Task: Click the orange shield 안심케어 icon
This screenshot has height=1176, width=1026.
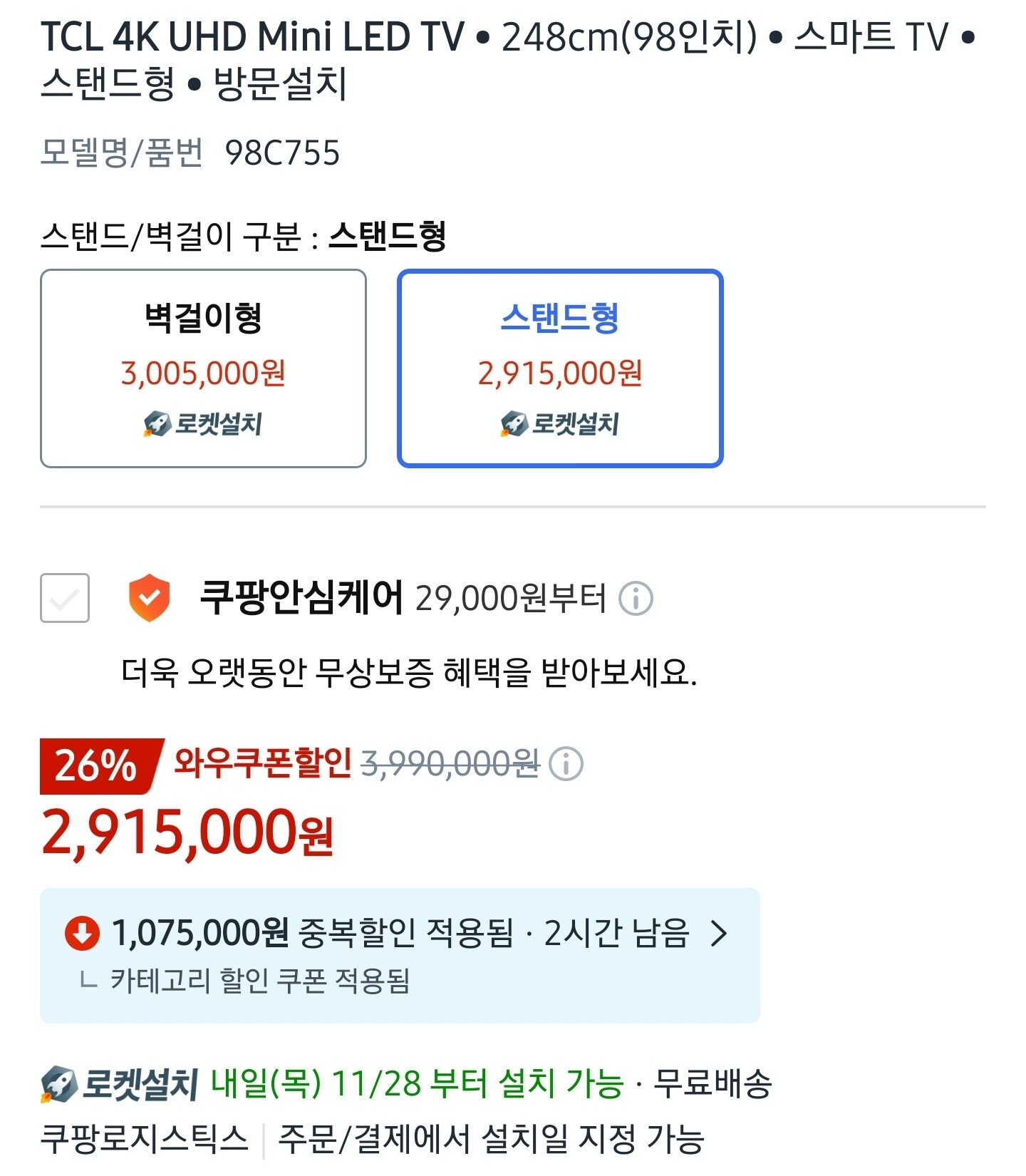Action: coord(149,597)
